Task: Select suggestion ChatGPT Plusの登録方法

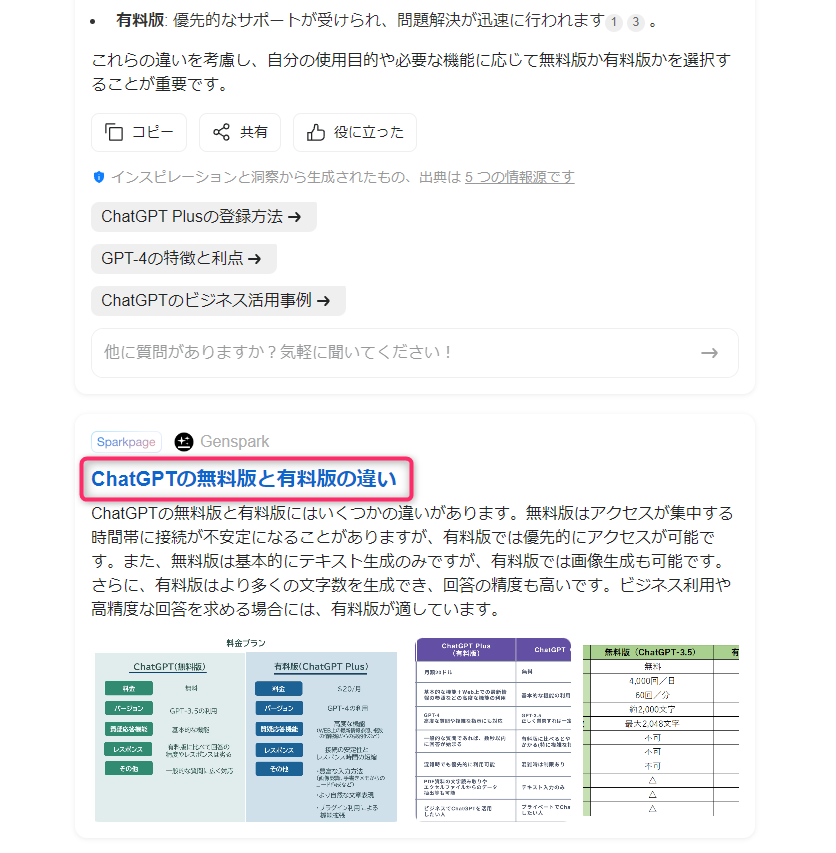Action: pos(203,217)
